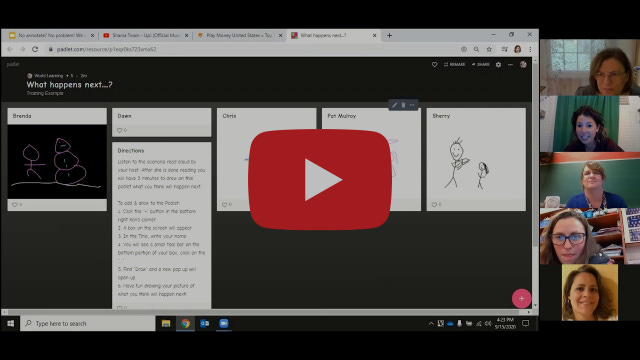Open File Explorer from the taskbar
Viewport: 640px width, 360px height.
pos(166,323)
